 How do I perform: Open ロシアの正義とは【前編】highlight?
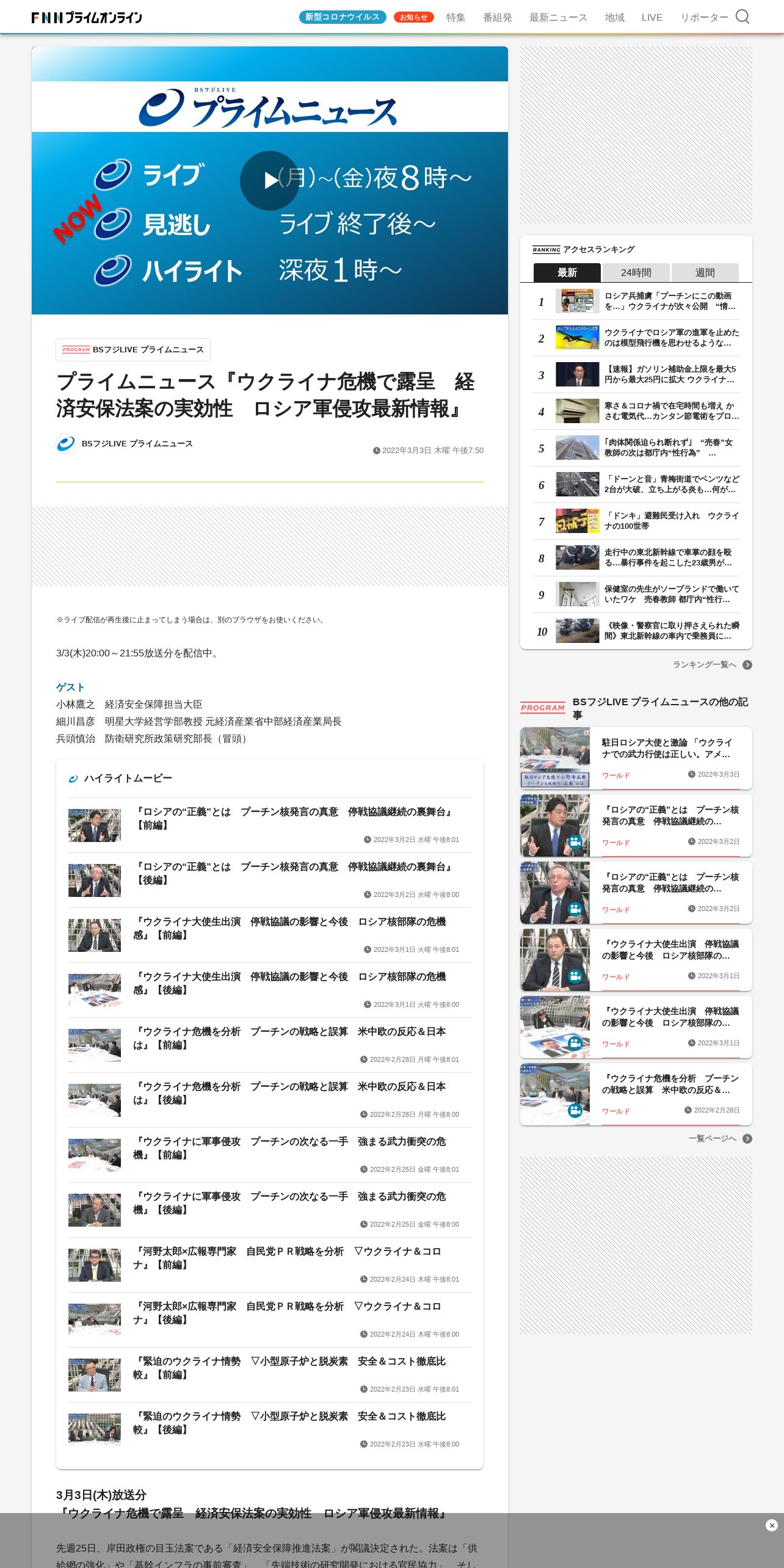(269, 825)
